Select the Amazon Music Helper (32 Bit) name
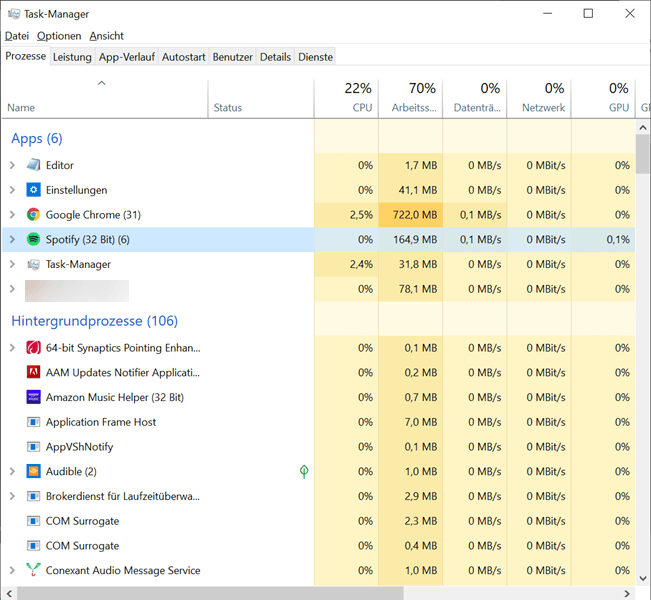Image resolution: width=651 pixels, height=600 pixels. click(115, 397)
